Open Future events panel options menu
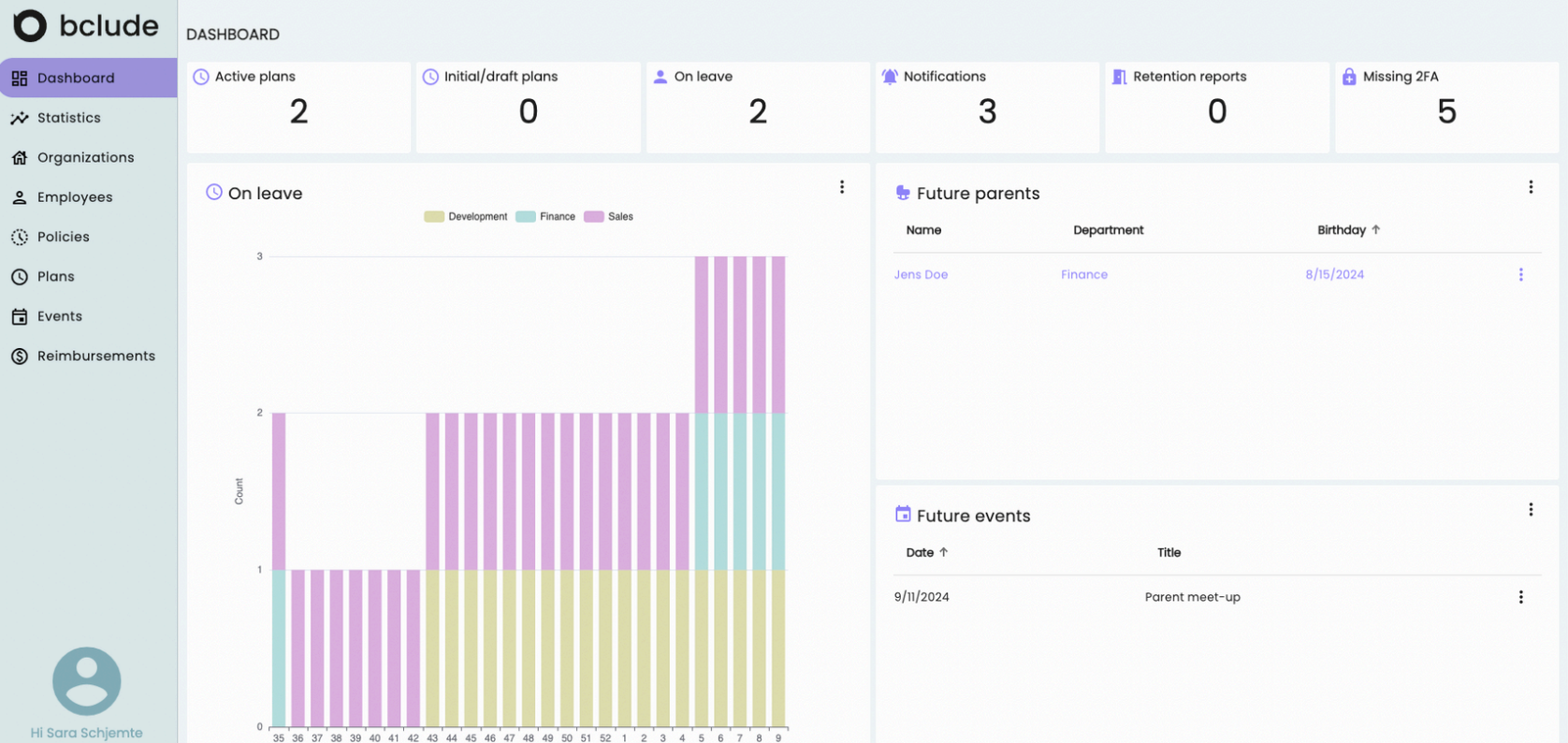Image resolution: width=1568 pixels, height=743 pixels. pyautogui.click(x=1531, y=510)
